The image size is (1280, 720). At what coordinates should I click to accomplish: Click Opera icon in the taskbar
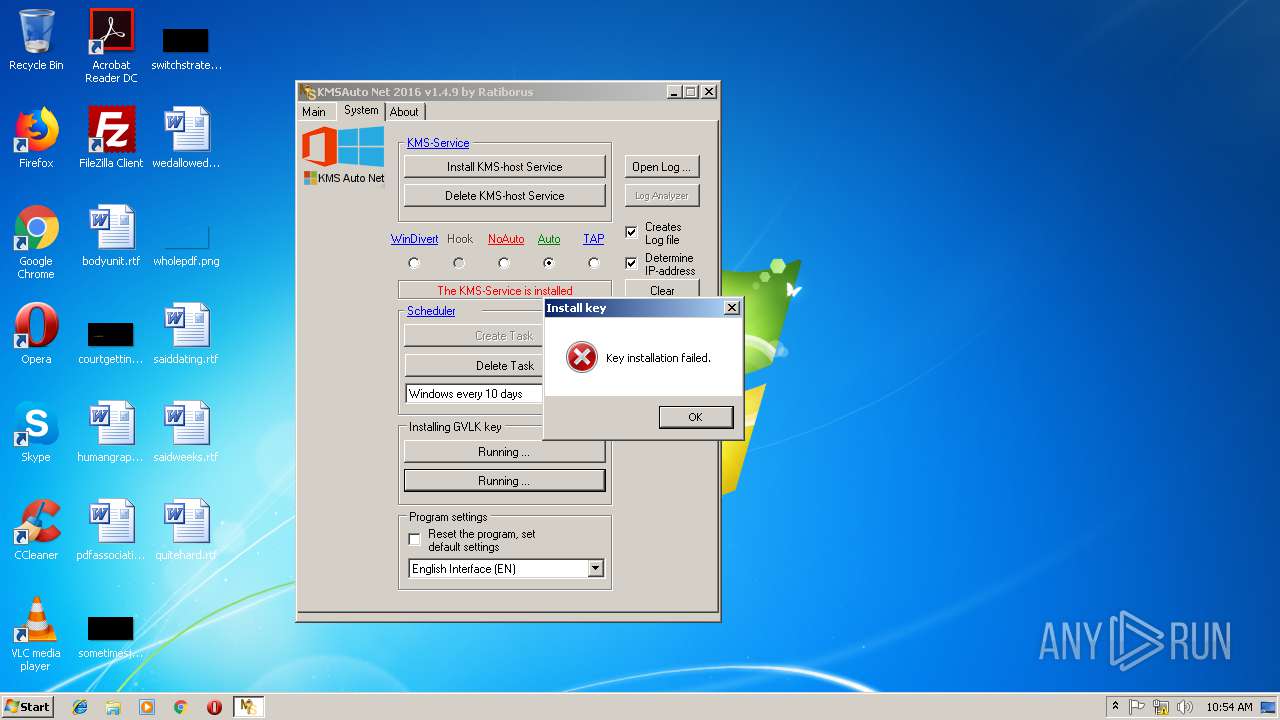point(214,707)
